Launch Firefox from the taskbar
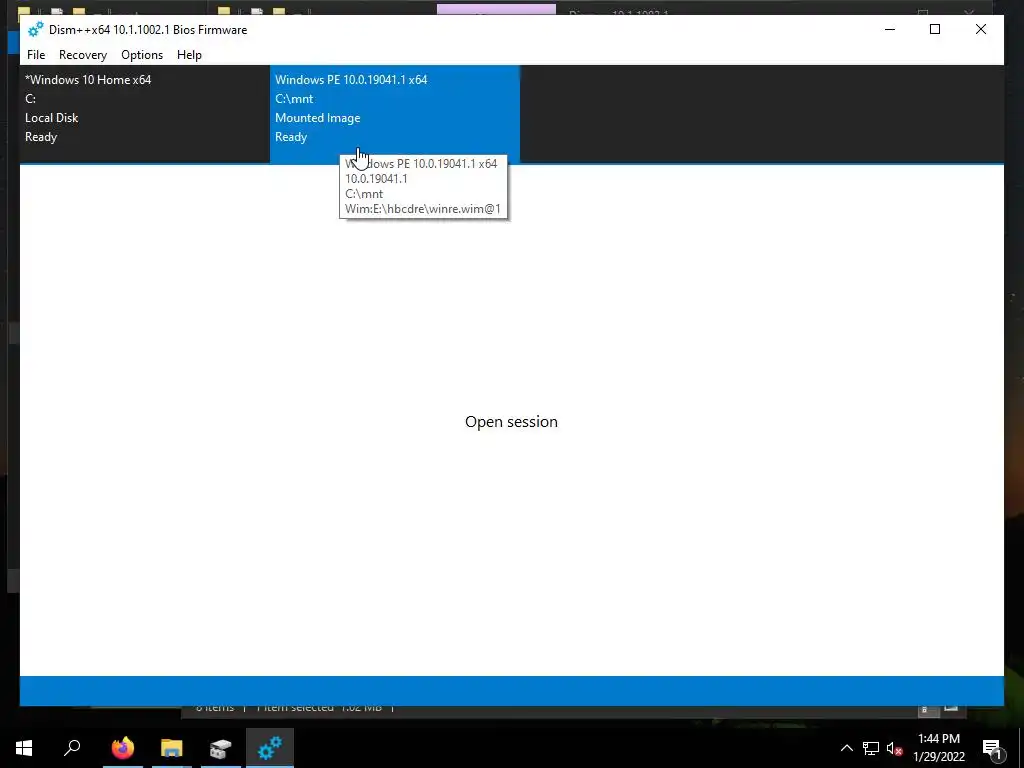This screenshot has width=1024, height=768. [122, 748]
